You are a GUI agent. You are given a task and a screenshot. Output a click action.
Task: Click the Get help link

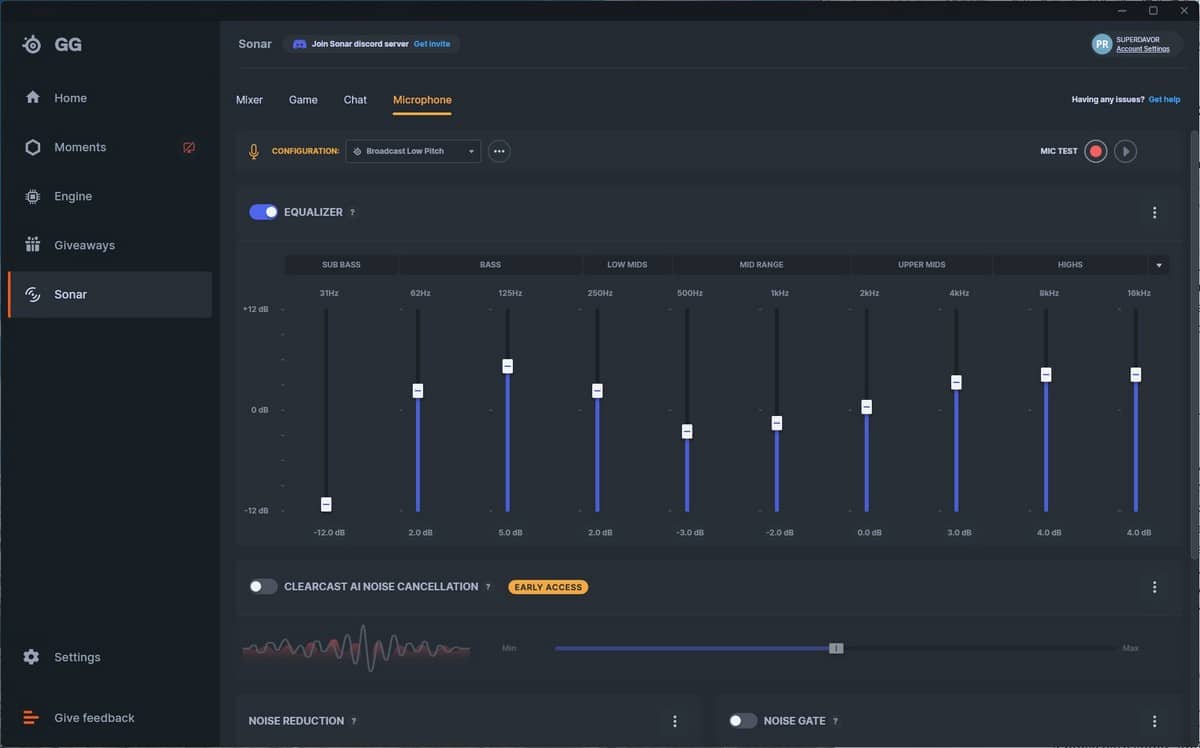point(1164,100)
